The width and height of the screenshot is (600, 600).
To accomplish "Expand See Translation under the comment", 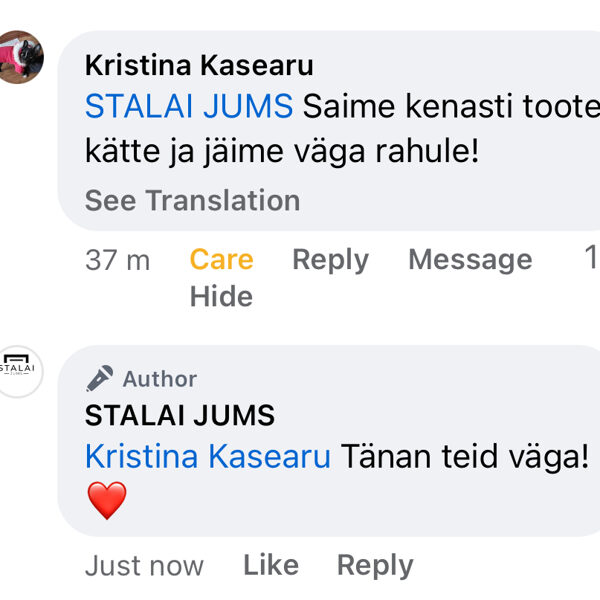I will [x=192, y=200].
